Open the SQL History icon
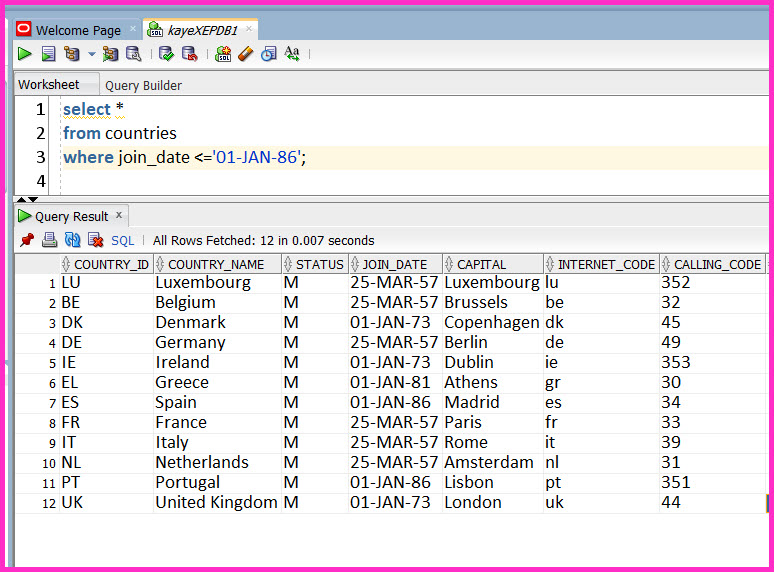The height and width of the screenshot is (572, 774). (269, 54)
